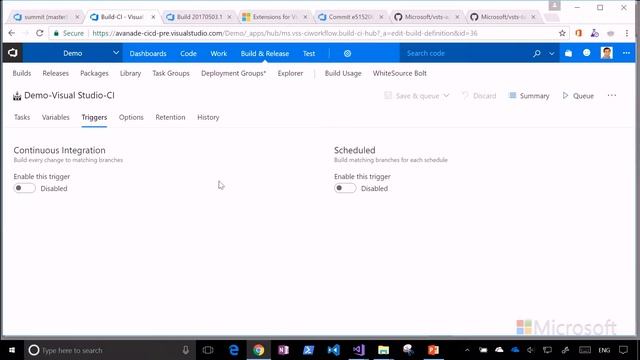The height and width of the screenshot is (360, 640).
Task: Go to the Packages page
Action: point(94,73)
